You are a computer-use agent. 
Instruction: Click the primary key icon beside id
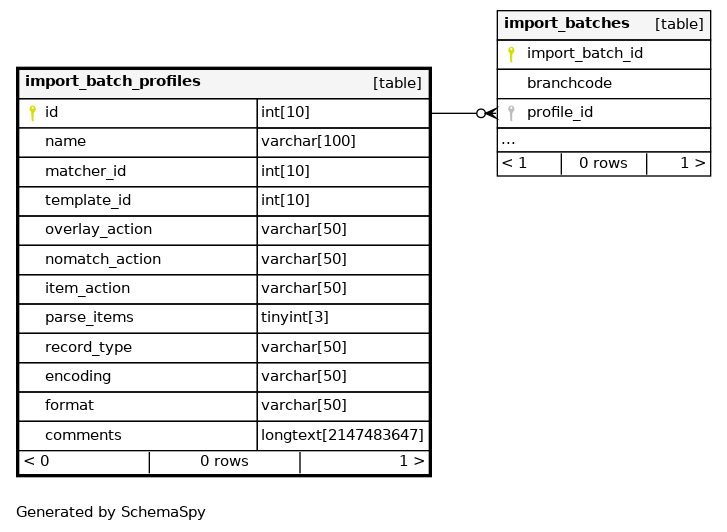(x=32, y=113)
